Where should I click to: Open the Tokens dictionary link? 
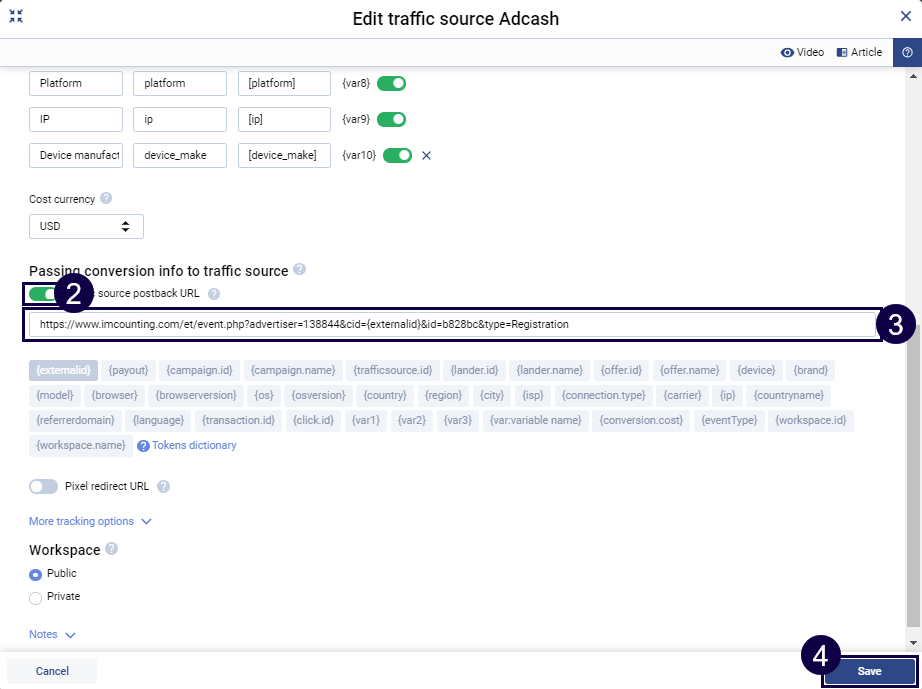point(193,445)
